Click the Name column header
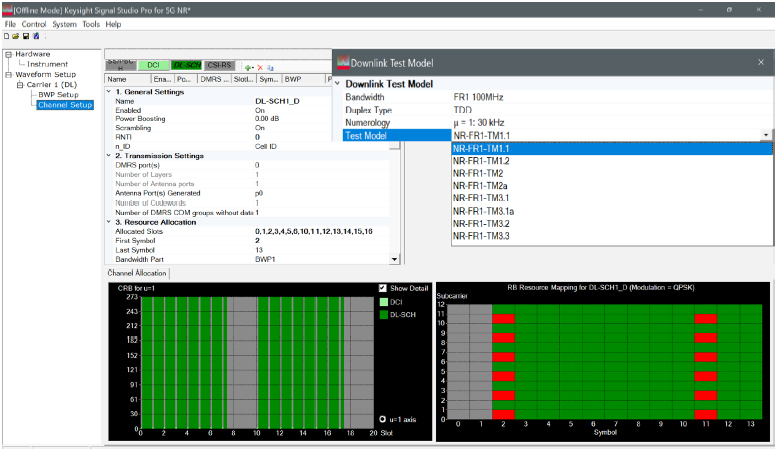This screenshot has width=777, height=449. point(128,79)
